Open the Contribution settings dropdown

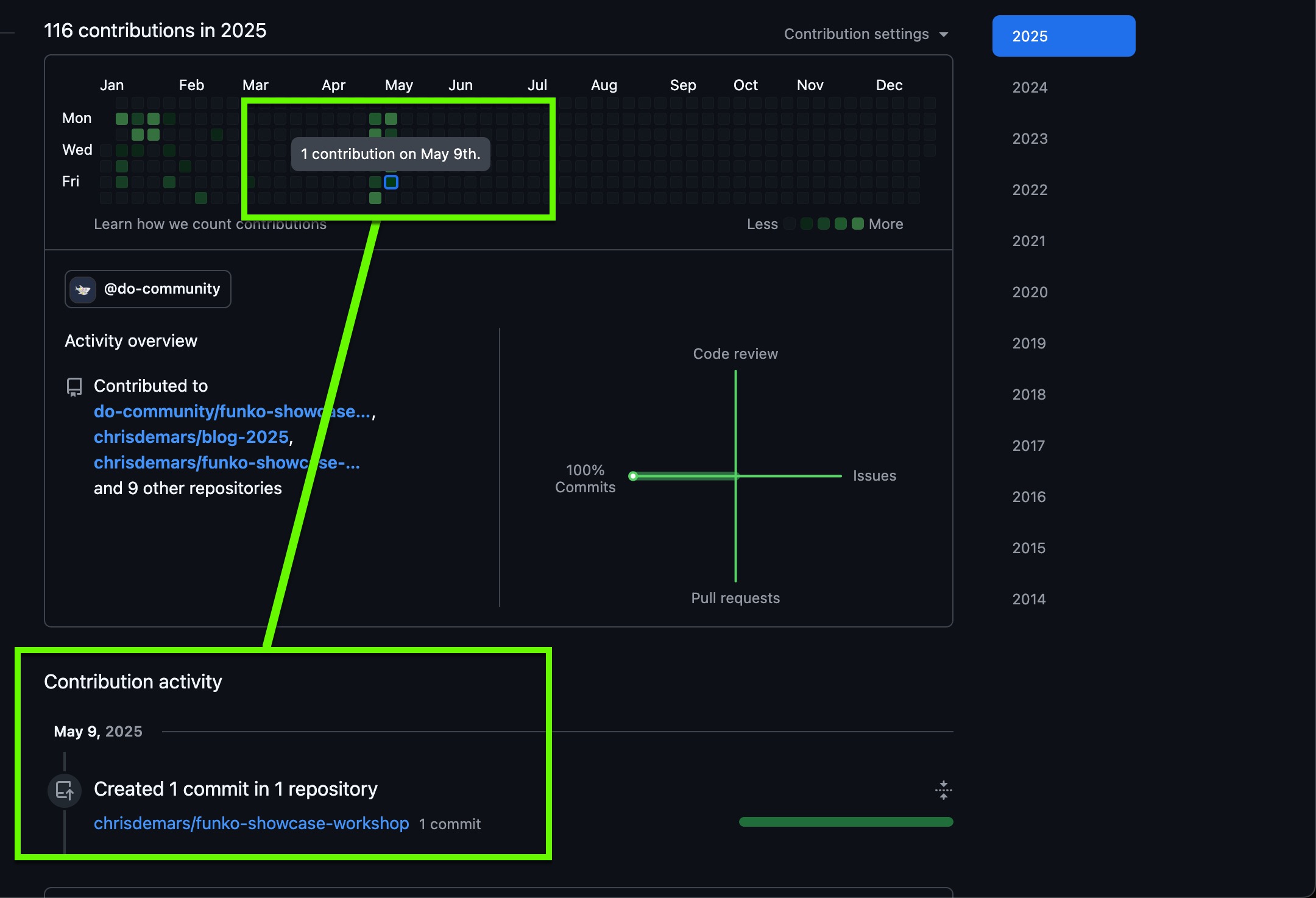(x=866, y=34)
